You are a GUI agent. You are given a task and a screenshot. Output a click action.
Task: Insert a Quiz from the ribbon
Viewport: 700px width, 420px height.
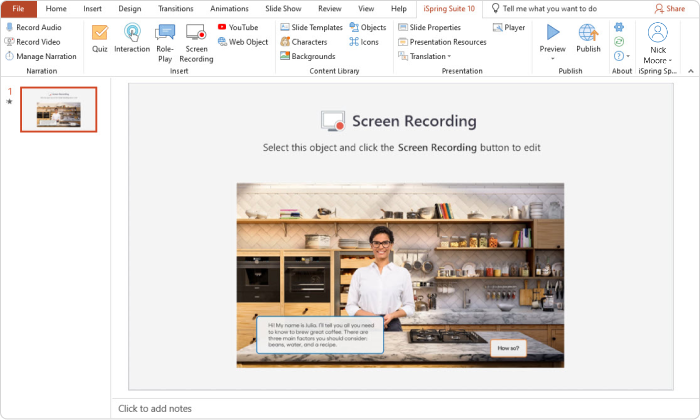tap(100, 38)
